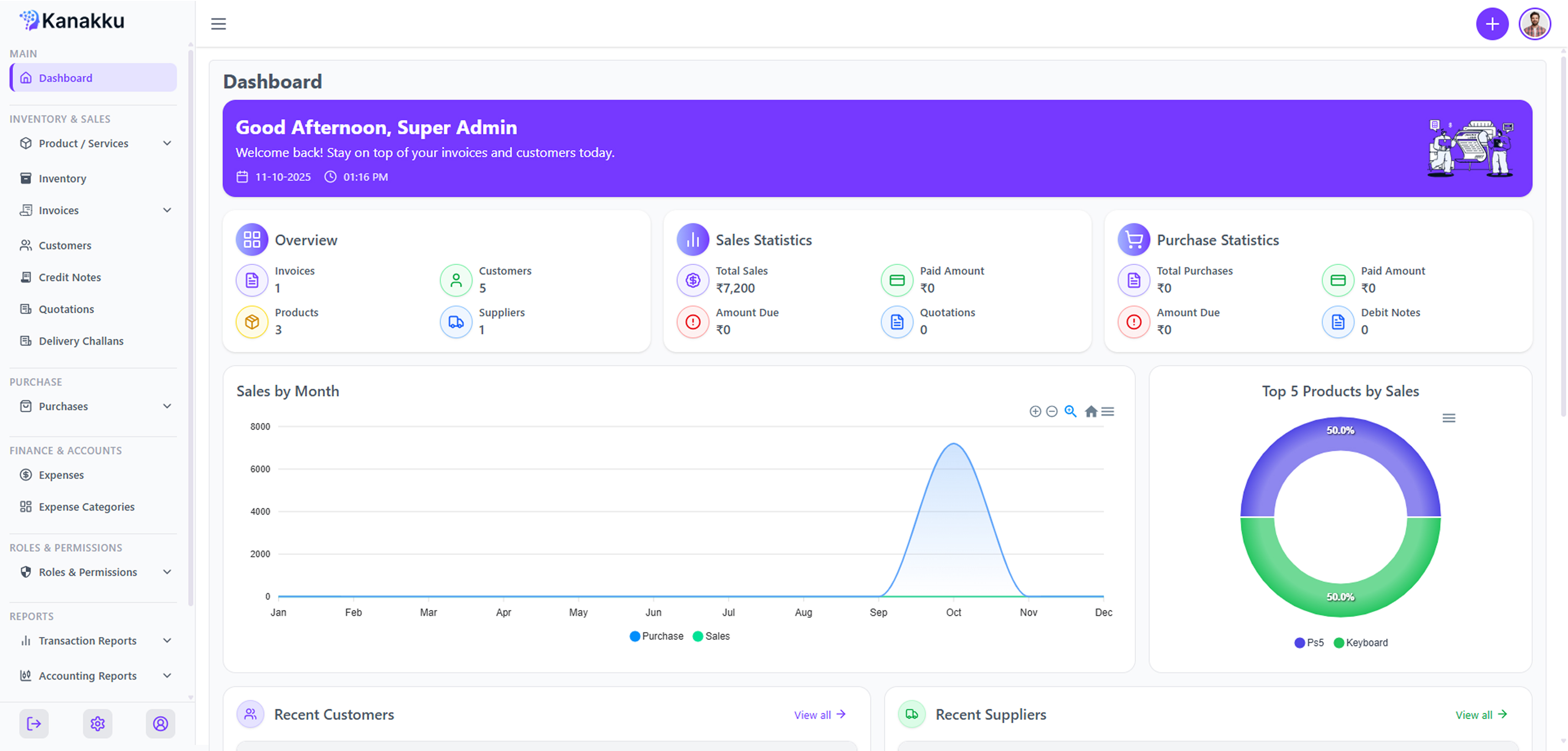Toggle Sales series in chart legend
This screenshot has height=751, width=1568.
pyautogui.click(x=711, y=636)
